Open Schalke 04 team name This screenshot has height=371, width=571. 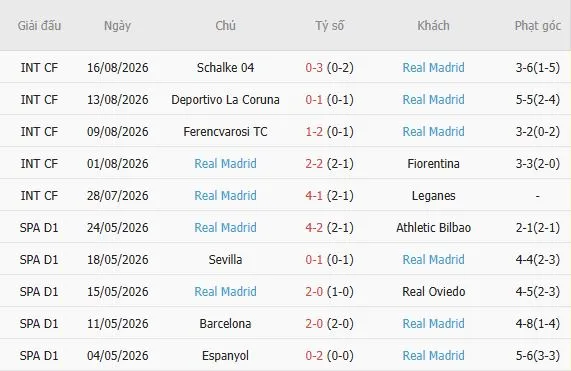(225, 68)
